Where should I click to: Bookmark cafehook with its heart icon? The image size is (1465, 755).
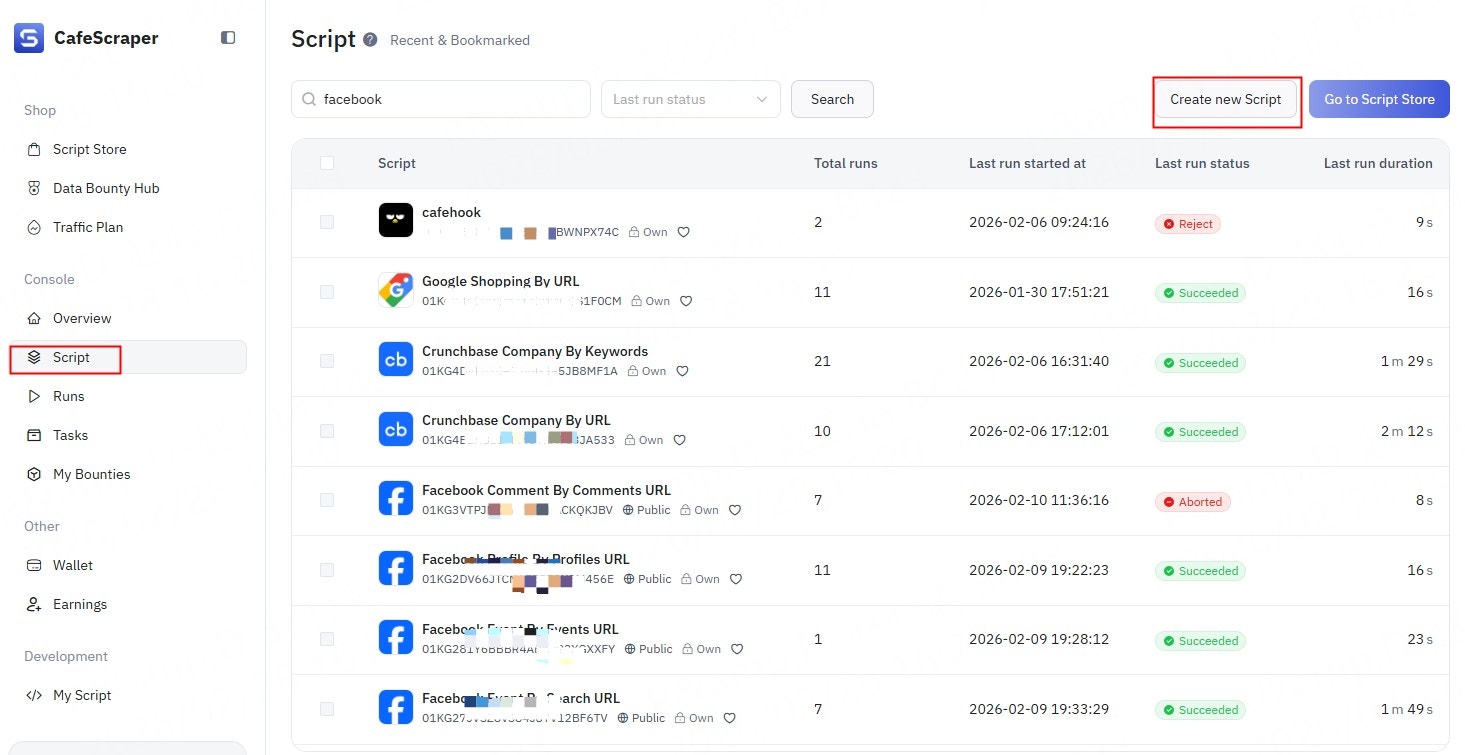(x=684, y=232)
